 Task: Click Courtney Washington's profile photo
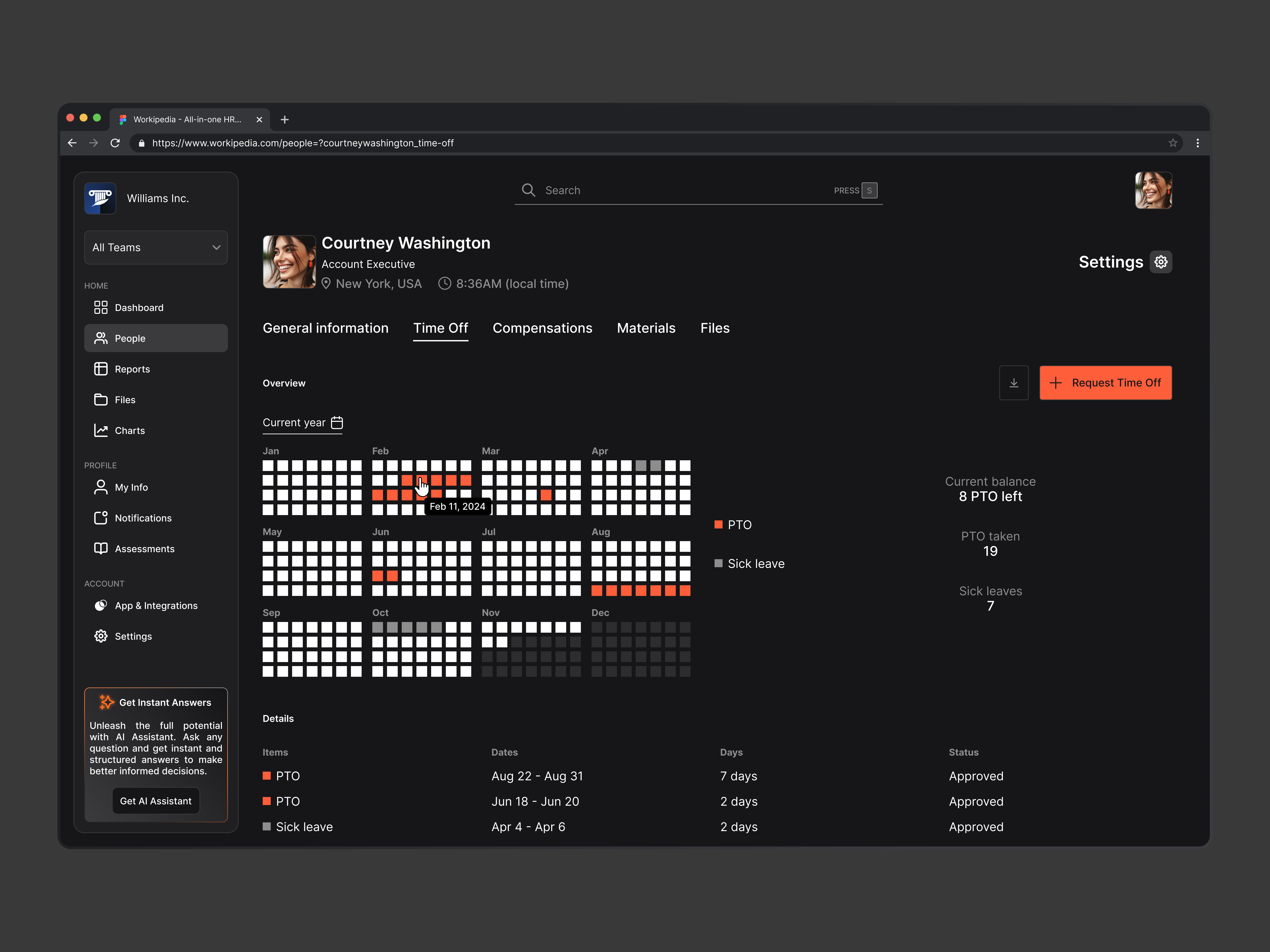point(289,262)
